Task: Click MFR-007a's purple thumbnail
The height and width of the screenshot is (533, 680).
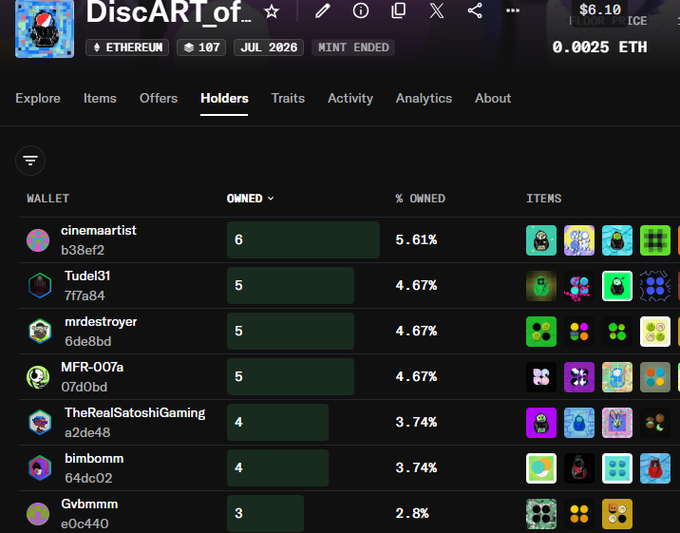Action: point(579,377)
